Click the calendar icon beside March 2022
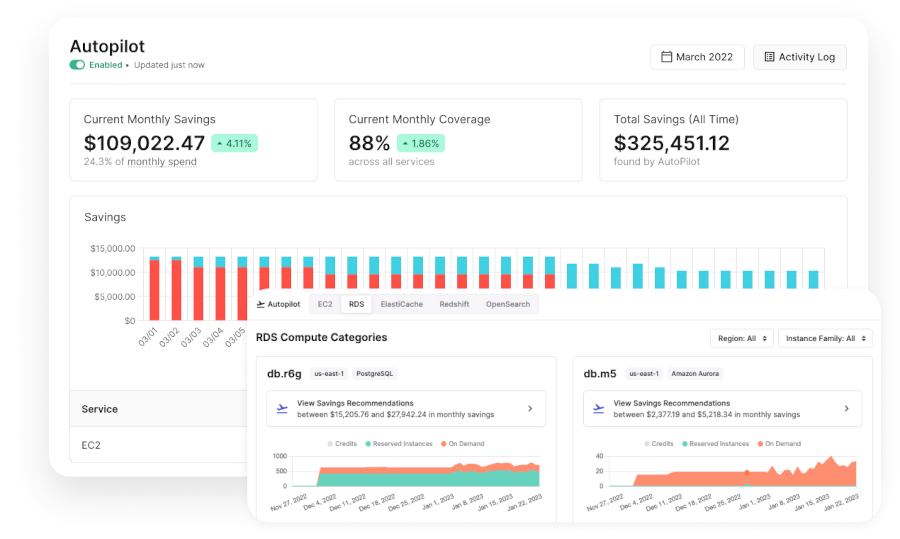This screenshot has width=900, height=539. (666, 57)
